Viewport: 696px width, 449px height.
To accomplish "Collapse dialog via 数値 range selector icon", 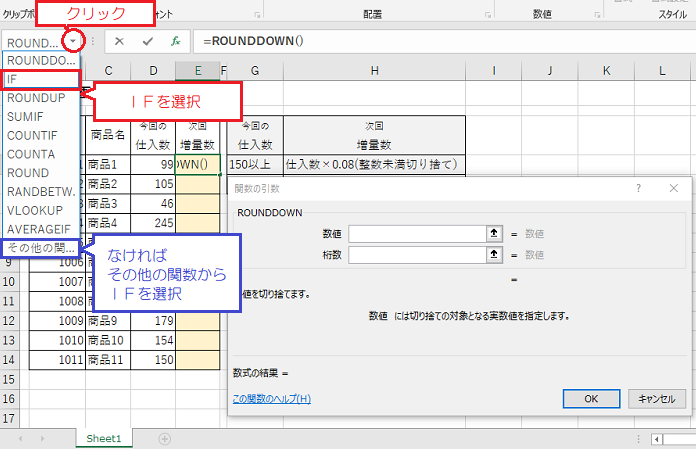I will [x=494, y=234].
